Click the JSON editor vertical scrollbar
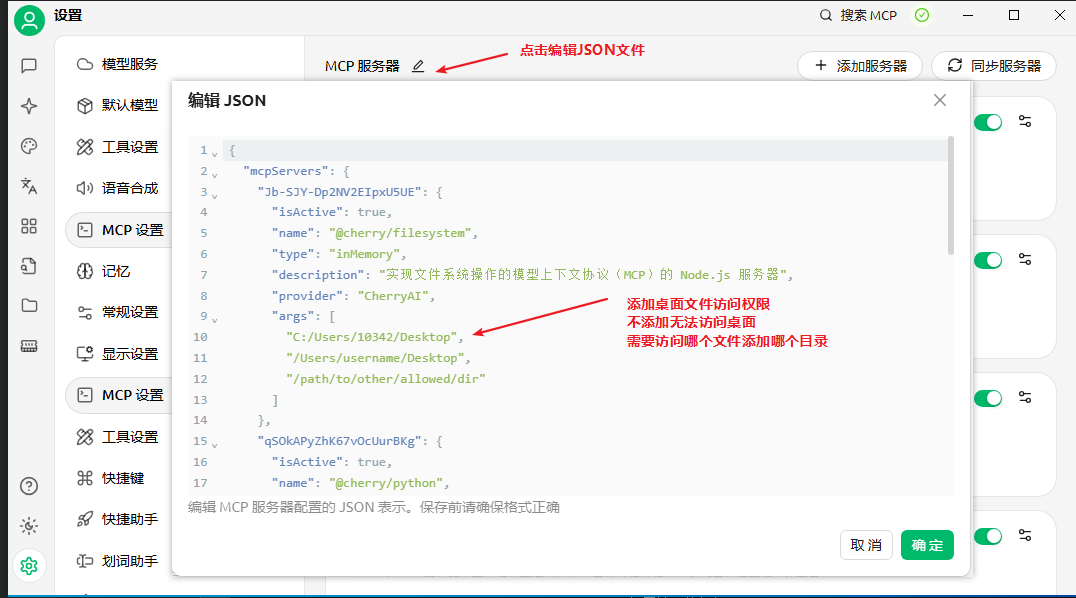 (x=950, y=195)
